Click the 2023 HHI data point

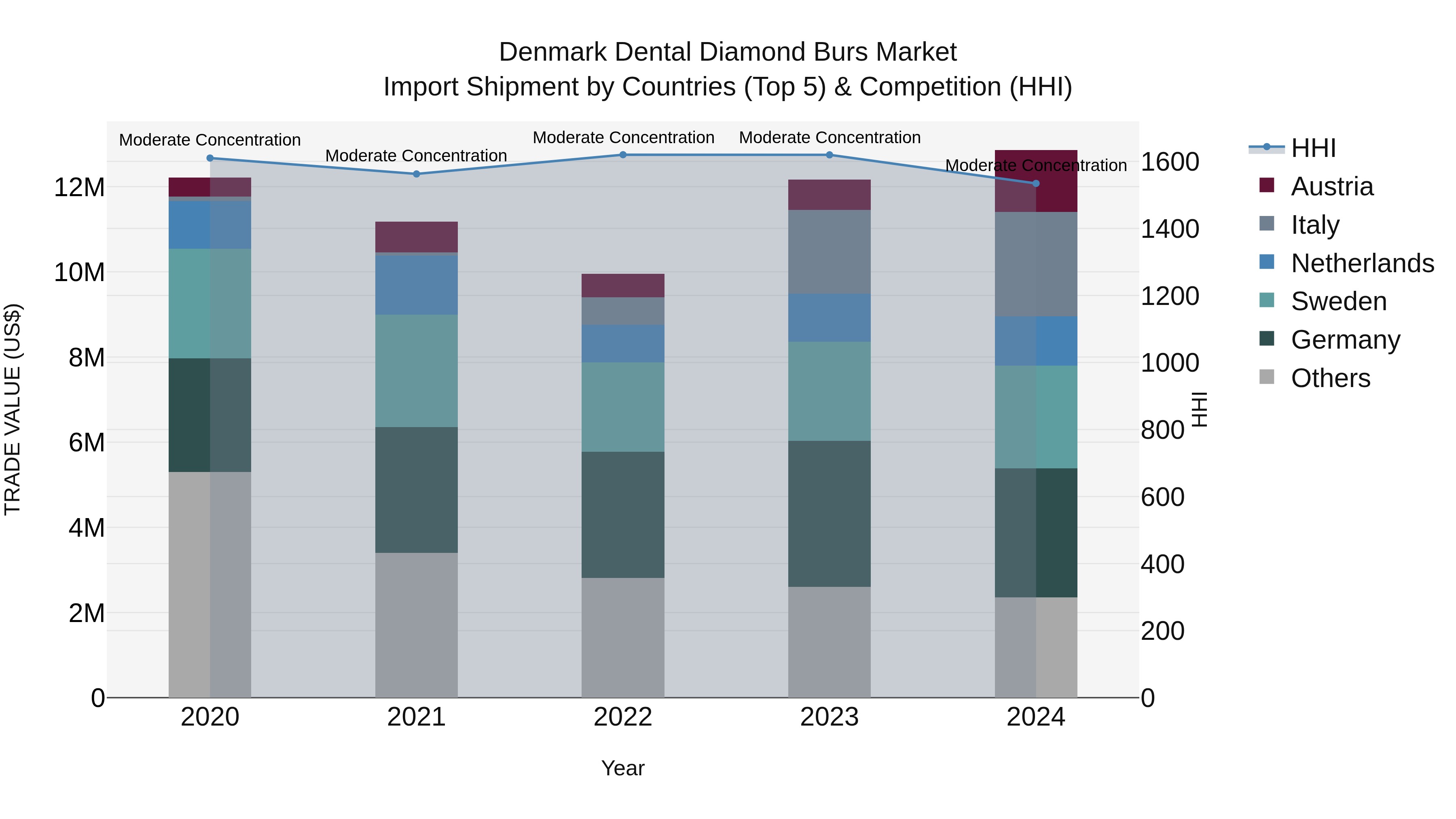(x=829, y=155)
